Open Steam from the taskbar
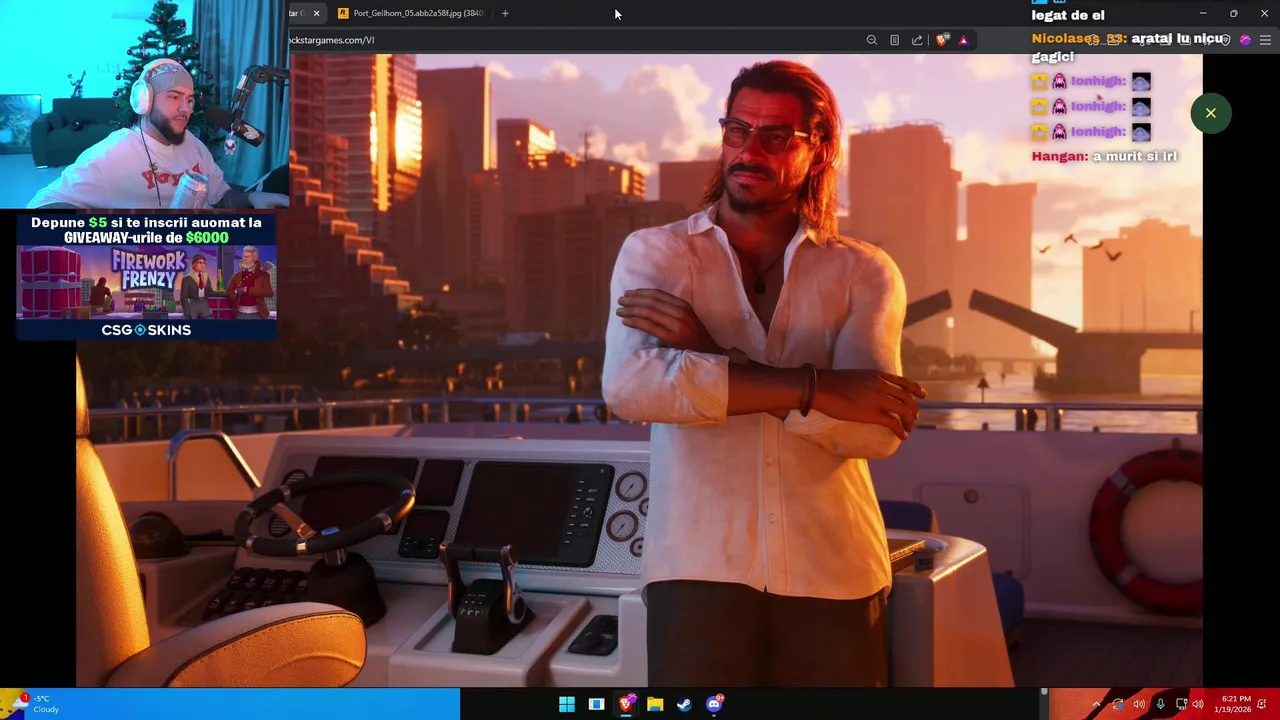 [x=684, y=704]
